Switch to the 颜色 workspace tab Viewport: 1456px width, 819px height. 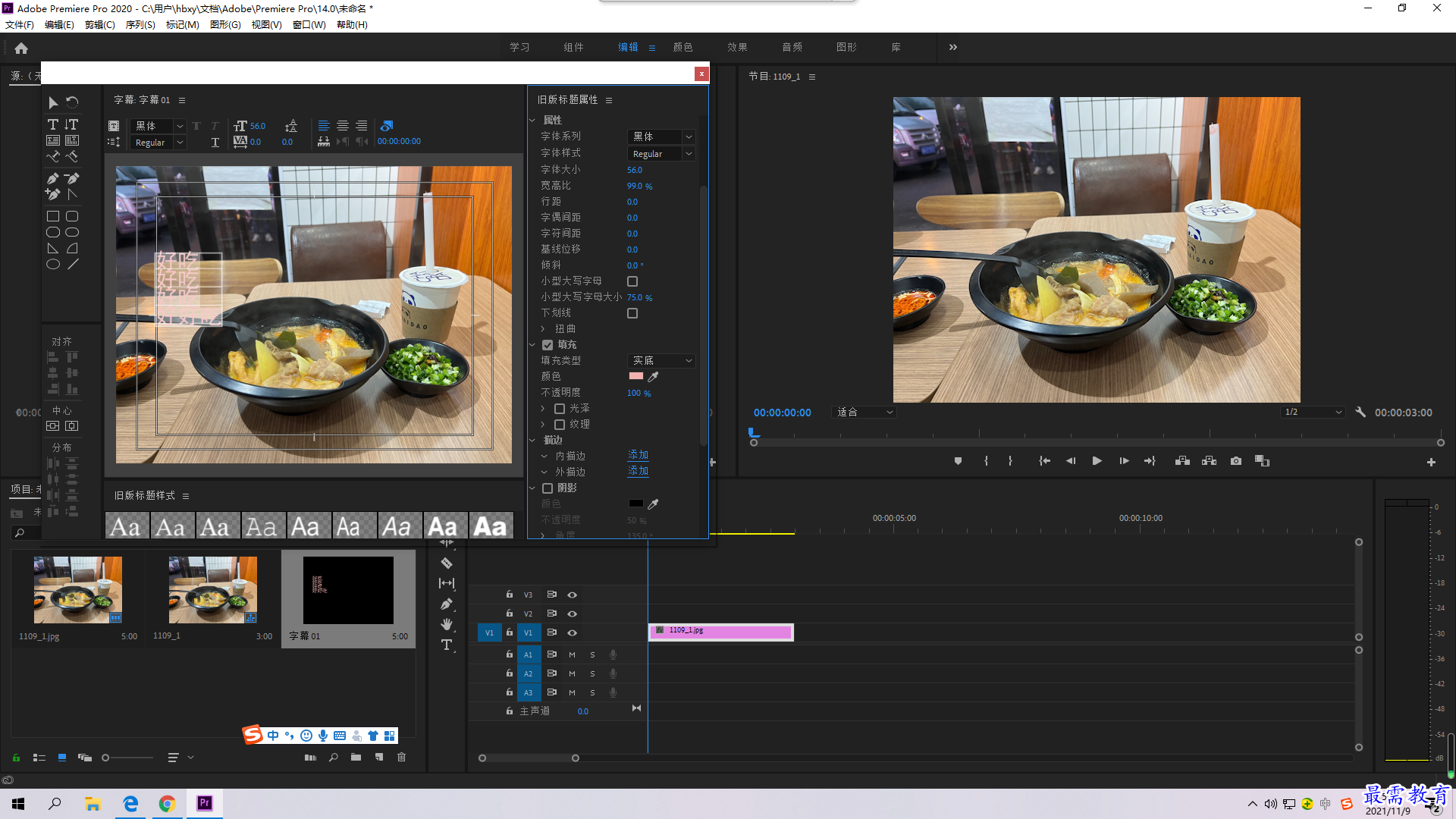coord(683,47)
